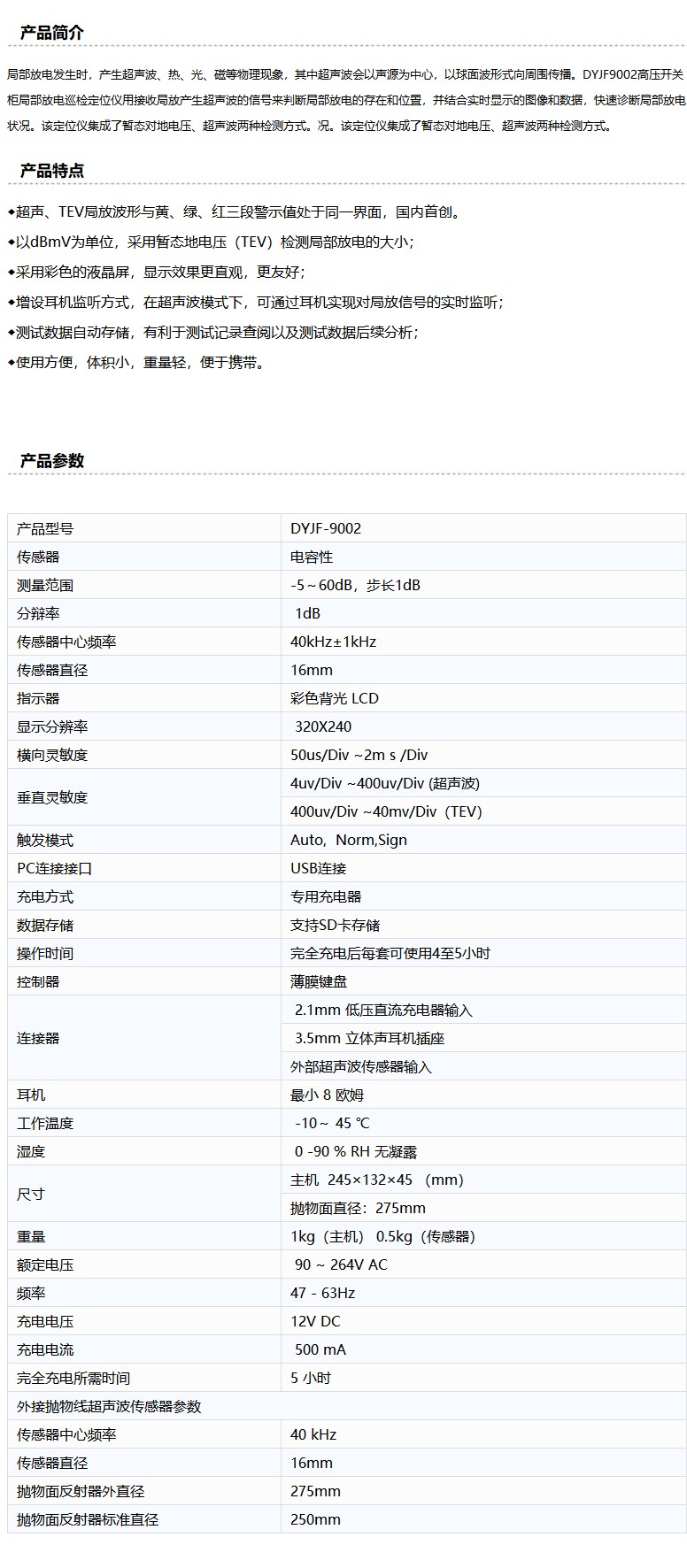Image resolution: width=687 pixels, height=1568 pixels.
Task: Click the 额定电压 row label
Action: 45,1264
